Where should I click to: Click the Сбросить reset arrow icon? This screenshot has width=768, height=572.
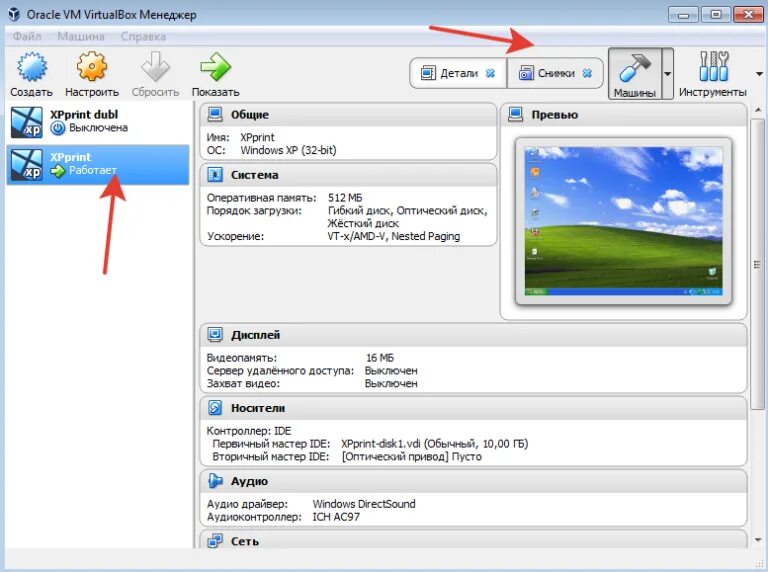point(155,67)
